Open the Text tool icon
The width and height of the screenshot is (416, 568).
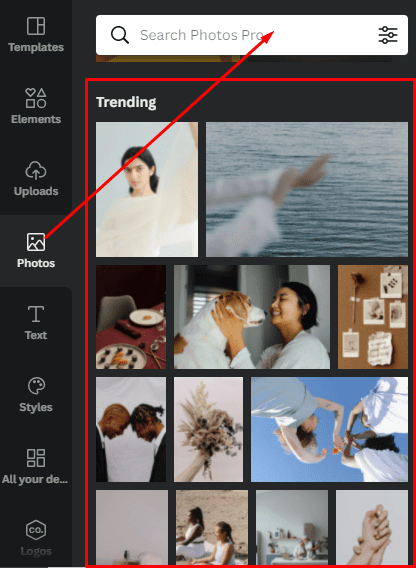point(36,314)
